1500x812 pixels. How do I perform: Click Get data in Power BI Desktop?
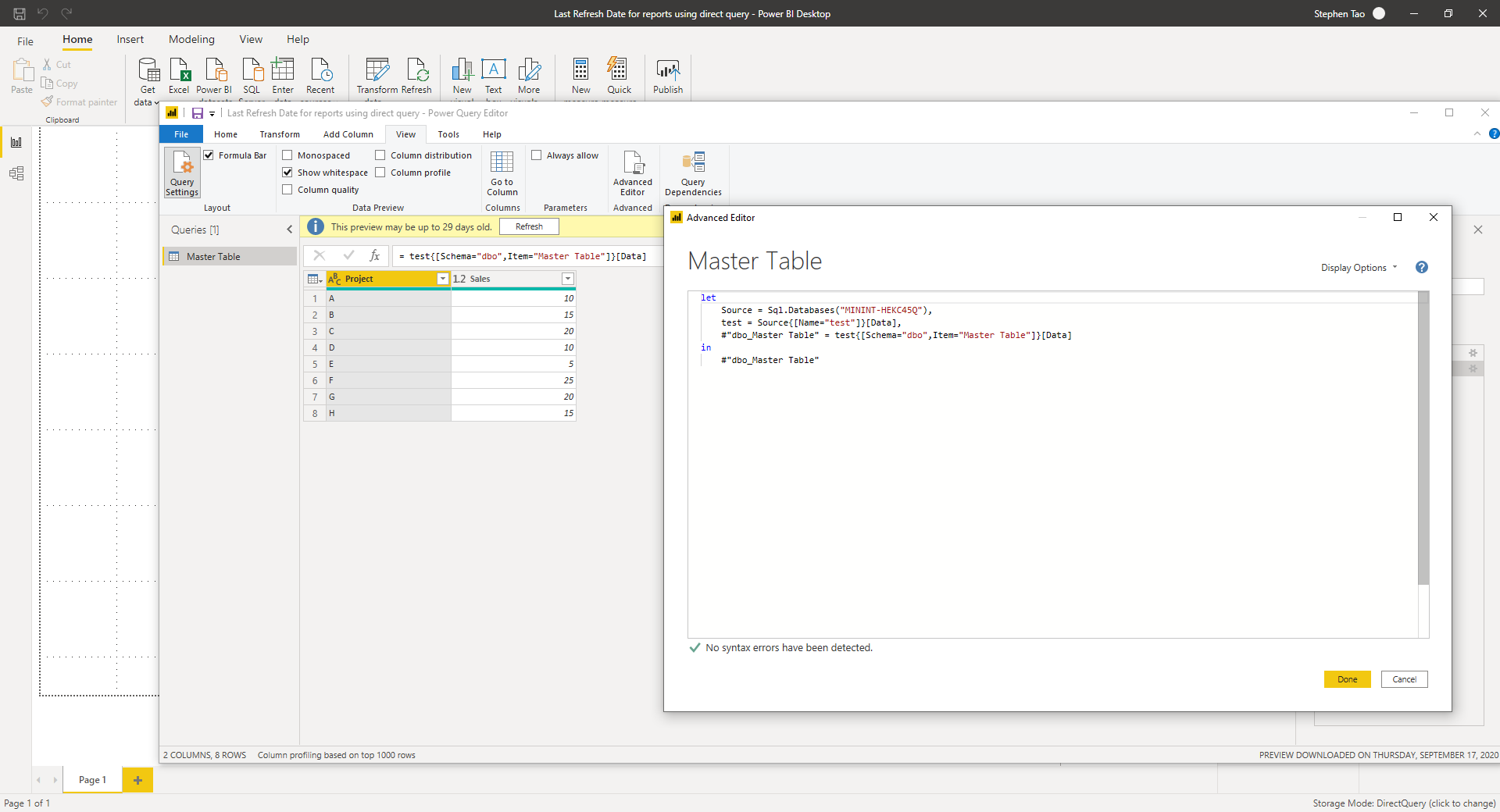[x=148, y=81]
